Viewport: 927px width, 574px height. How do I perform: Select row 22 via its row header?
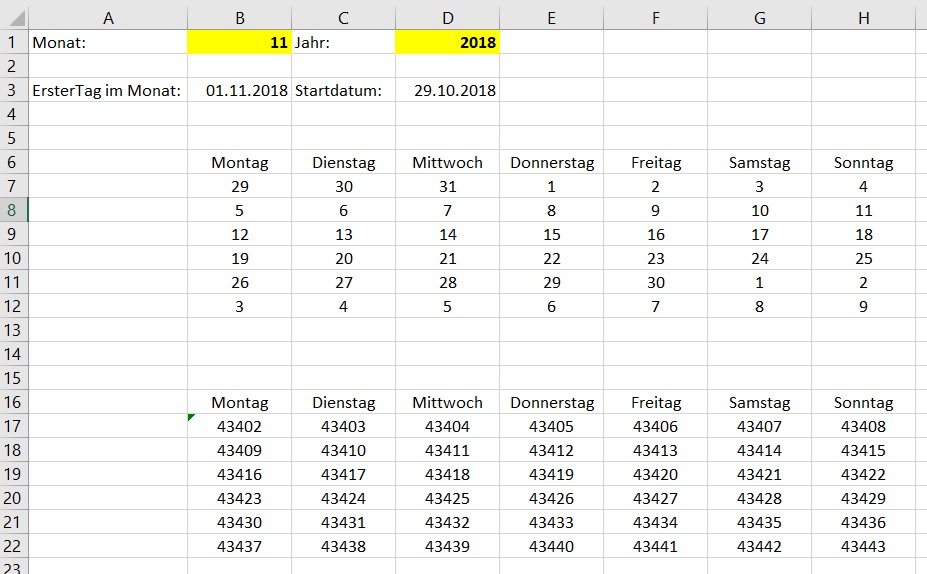pyautogui.click(x=13, y=546)
